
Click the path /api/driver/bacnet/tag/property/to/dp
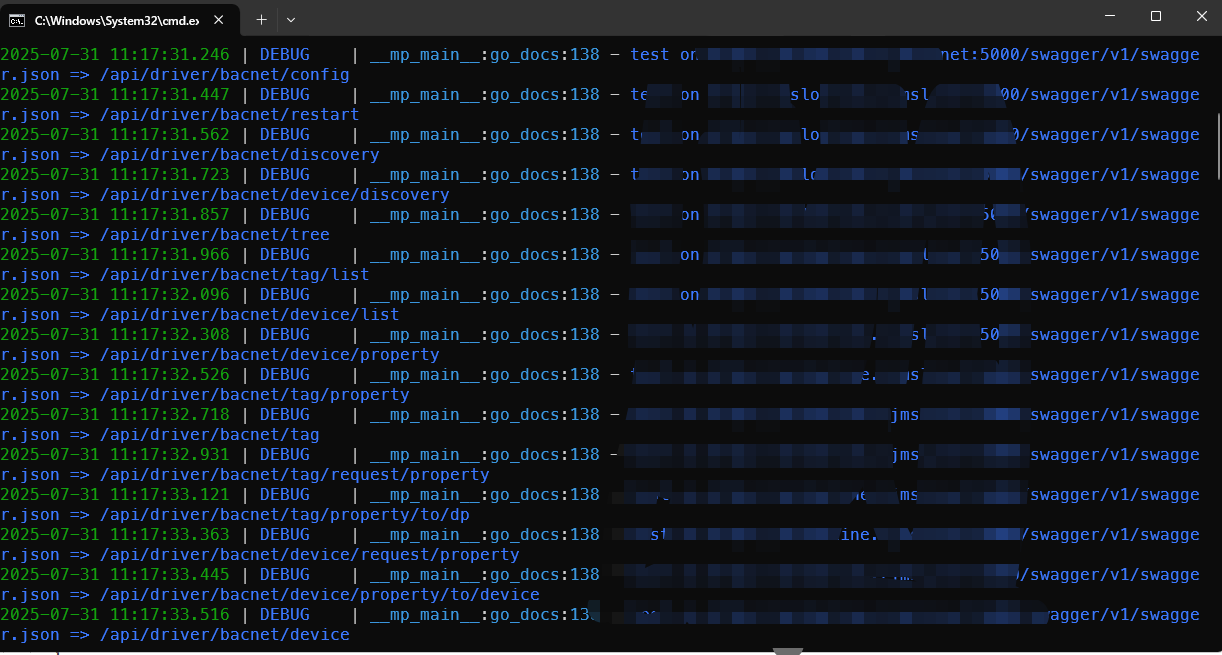coord(285,515)
